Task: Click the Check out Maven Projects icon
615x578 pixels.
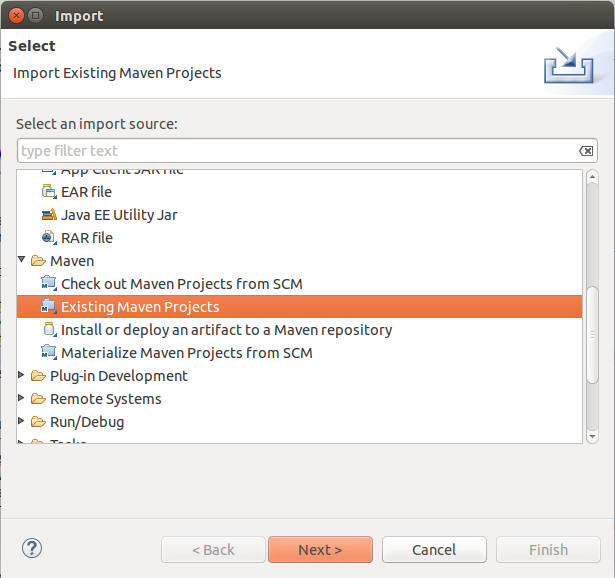Action: click(49, 284)
